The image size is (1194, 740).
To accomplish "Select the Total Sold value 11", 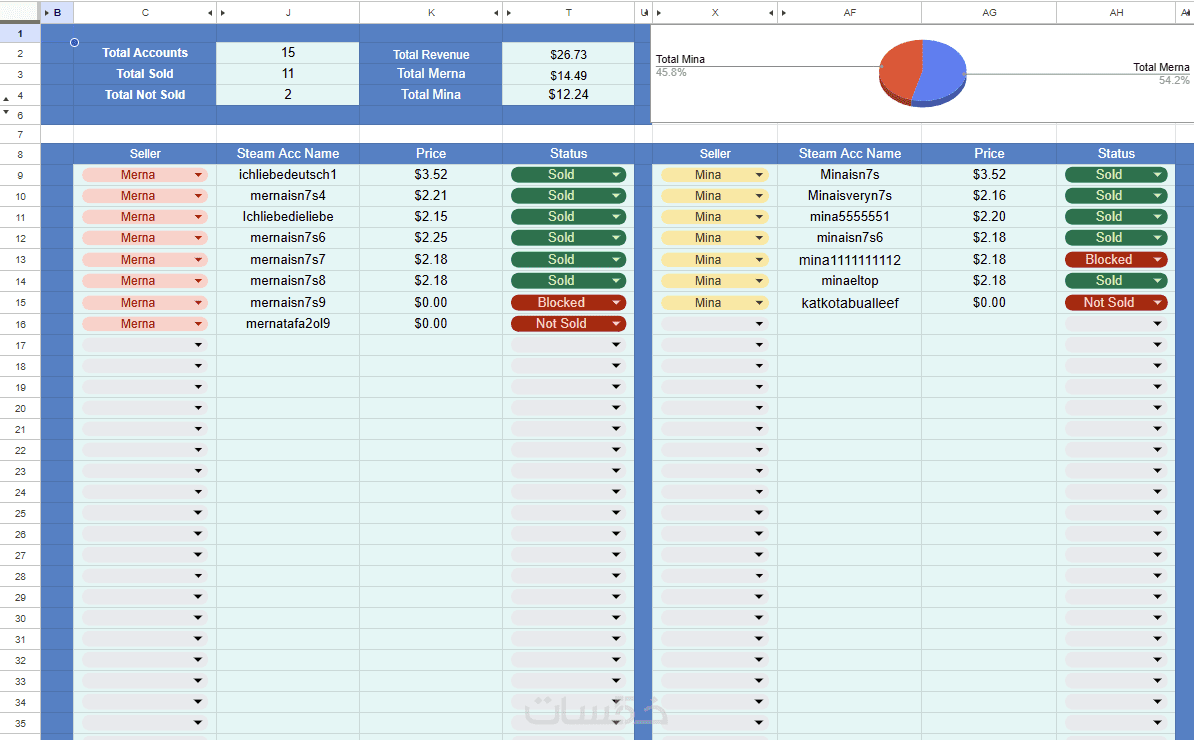I will [x=288, y=74].
